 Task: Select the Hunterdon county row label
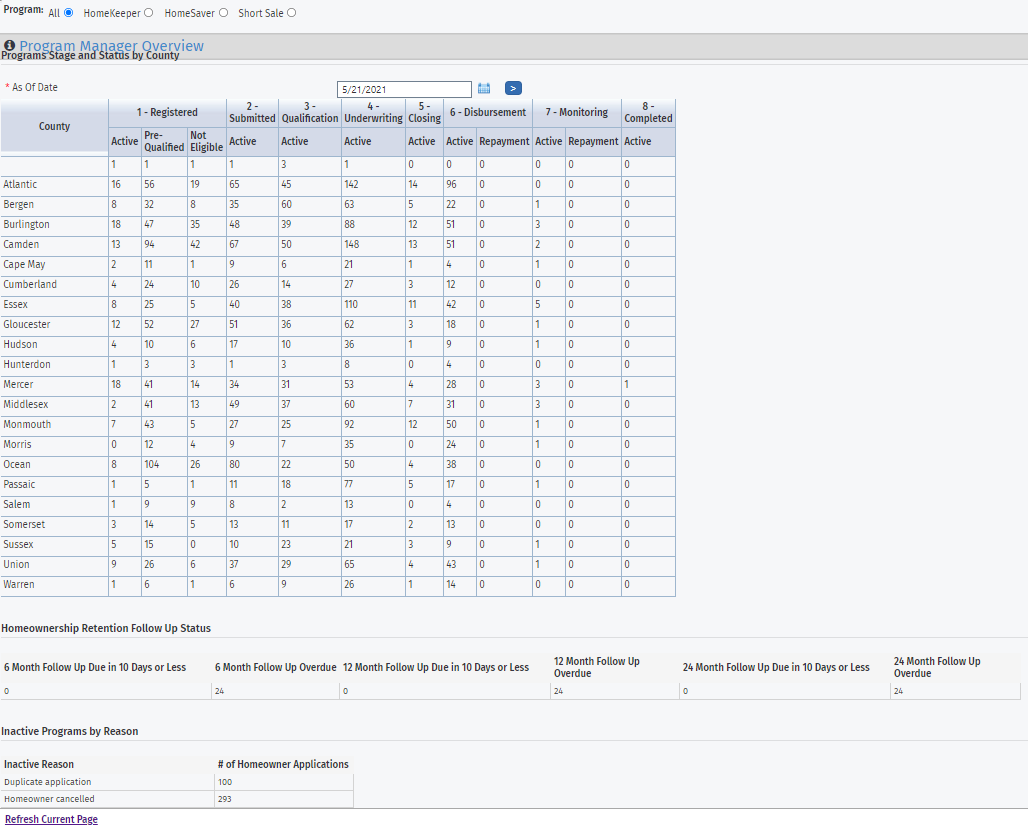(27, 365)
